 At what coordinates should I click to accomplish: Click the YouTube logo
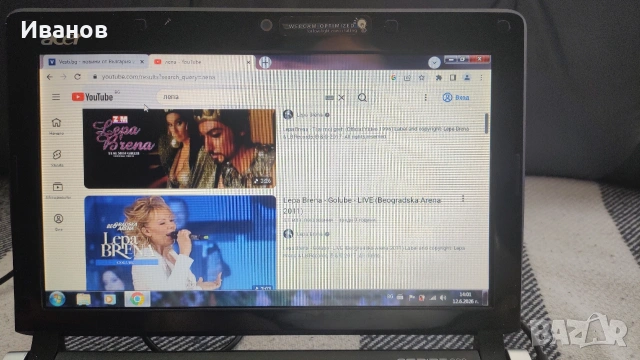[x=93, y=97]
